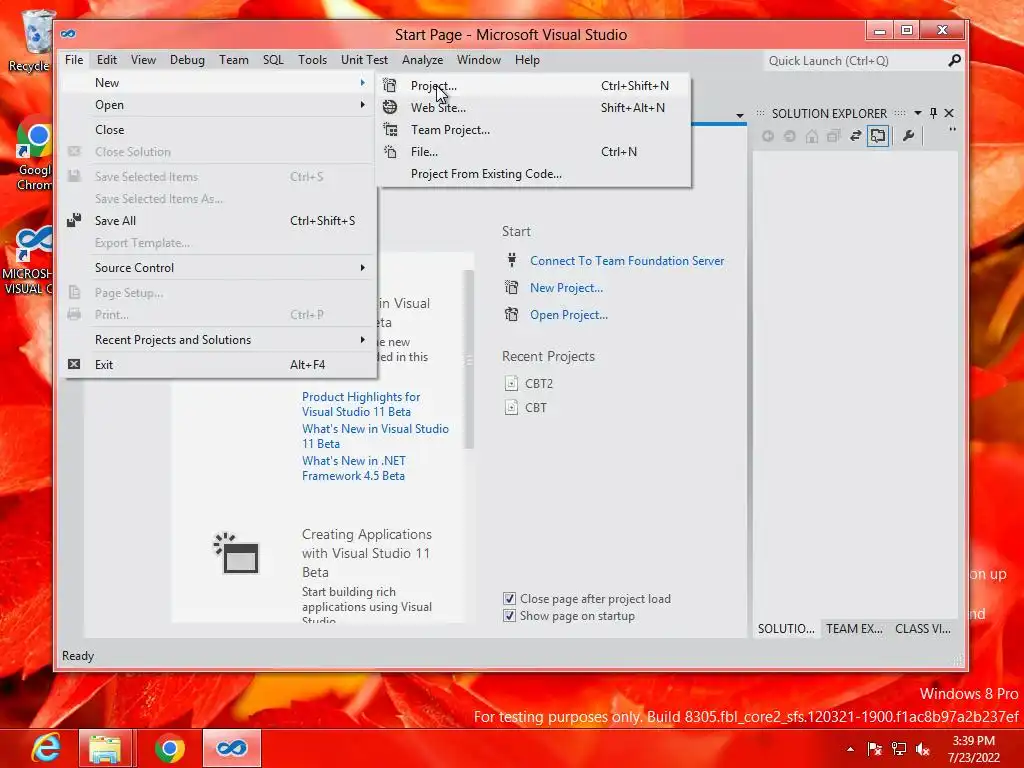Open recent project CBT2
This screenshot has height=768, width=1024.
539,383
